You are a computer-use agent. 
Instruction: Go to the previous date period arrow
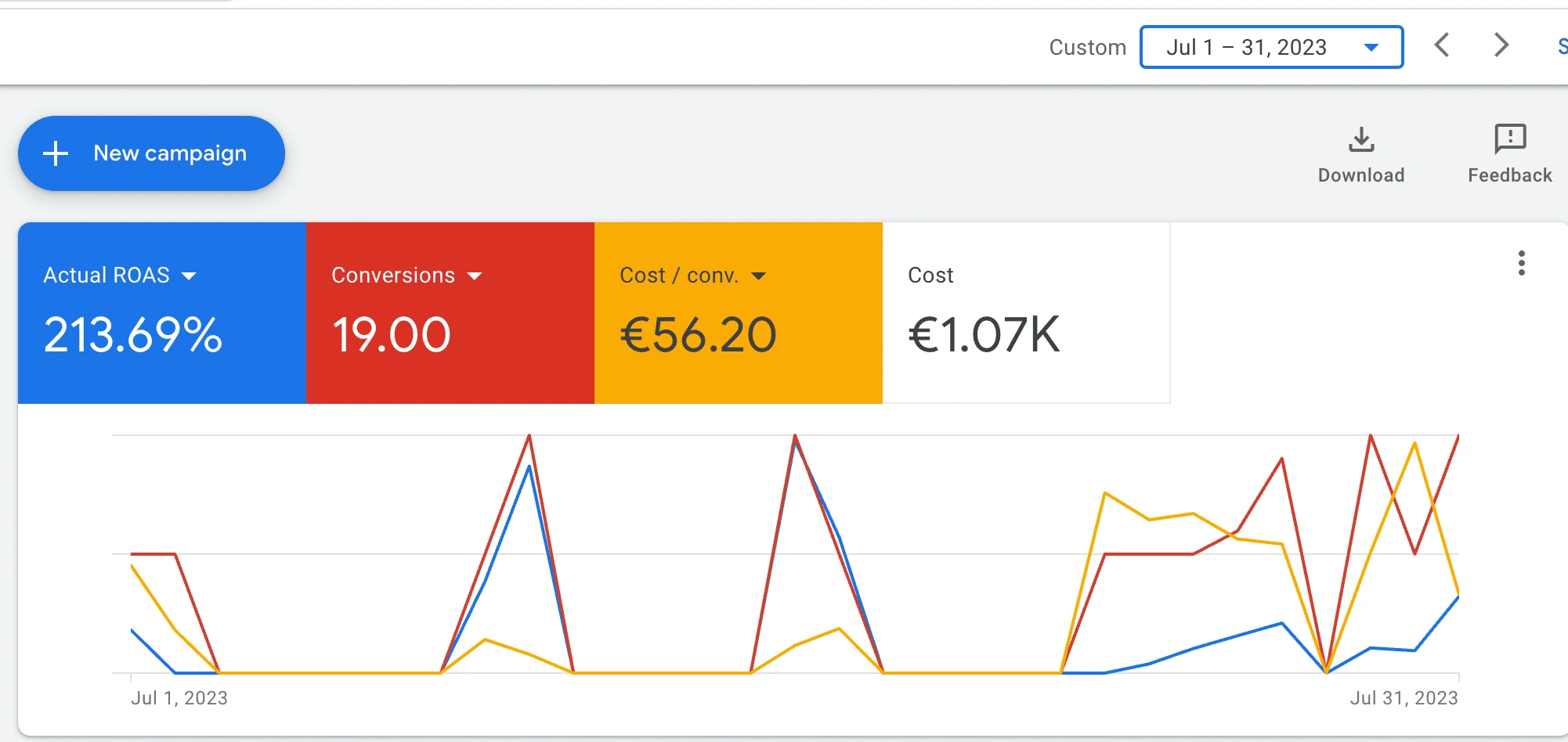[x=1442, y=45]
